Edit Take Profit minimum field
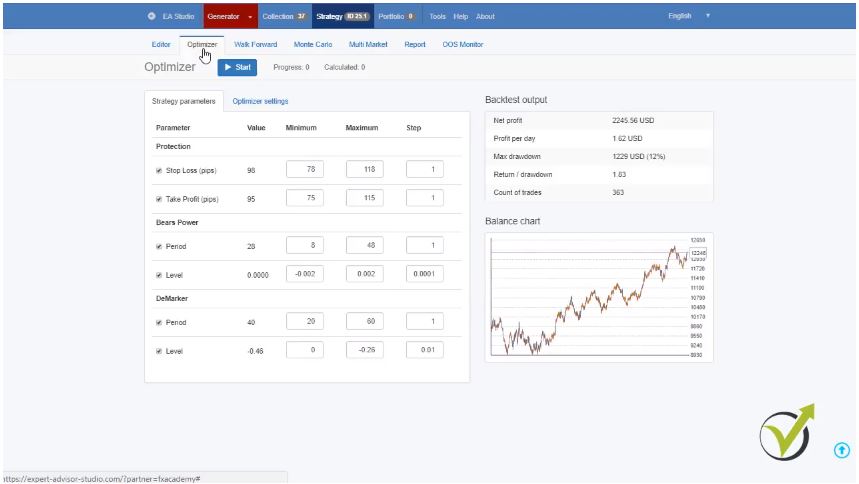 [305, 198]
